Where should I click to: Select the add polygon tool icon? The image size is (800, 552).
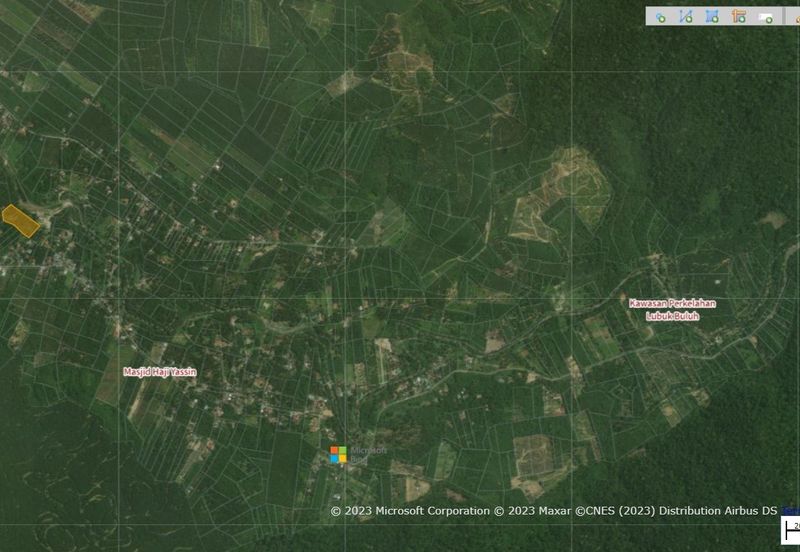tap(712, 17)
